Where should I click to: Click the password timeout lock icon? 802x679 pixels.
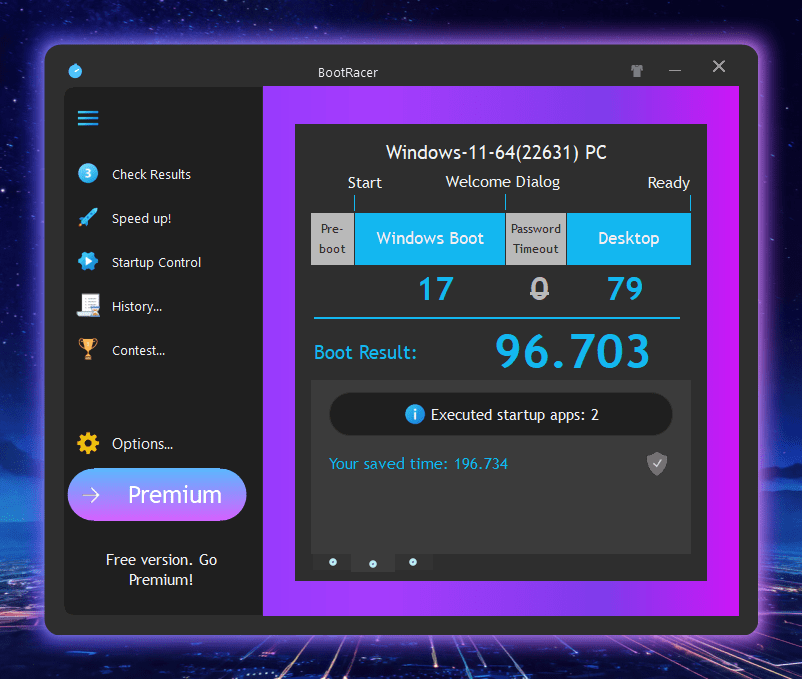click(539, 288)
